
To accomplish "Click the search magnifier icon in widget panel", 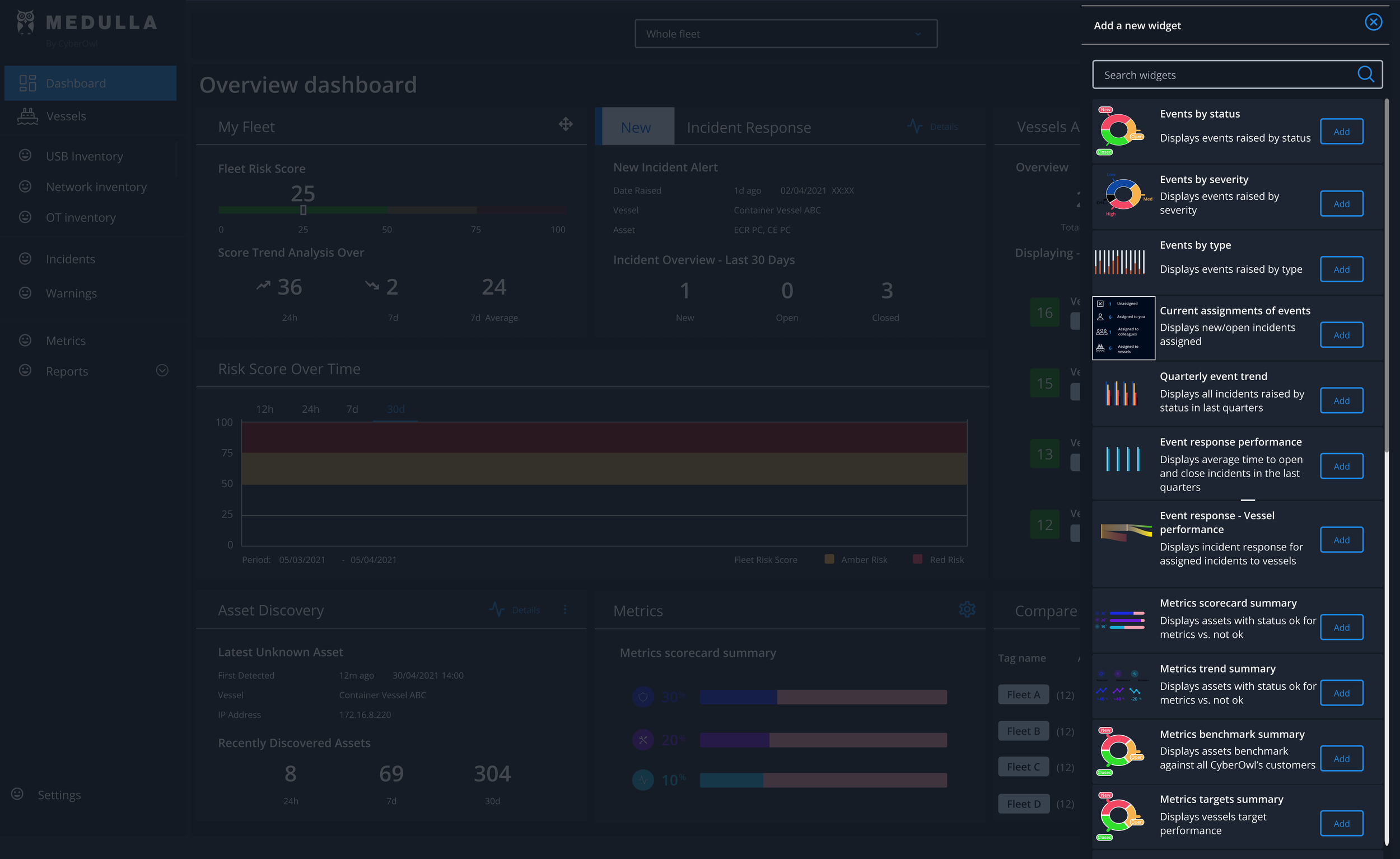I will pos(1365,74).
